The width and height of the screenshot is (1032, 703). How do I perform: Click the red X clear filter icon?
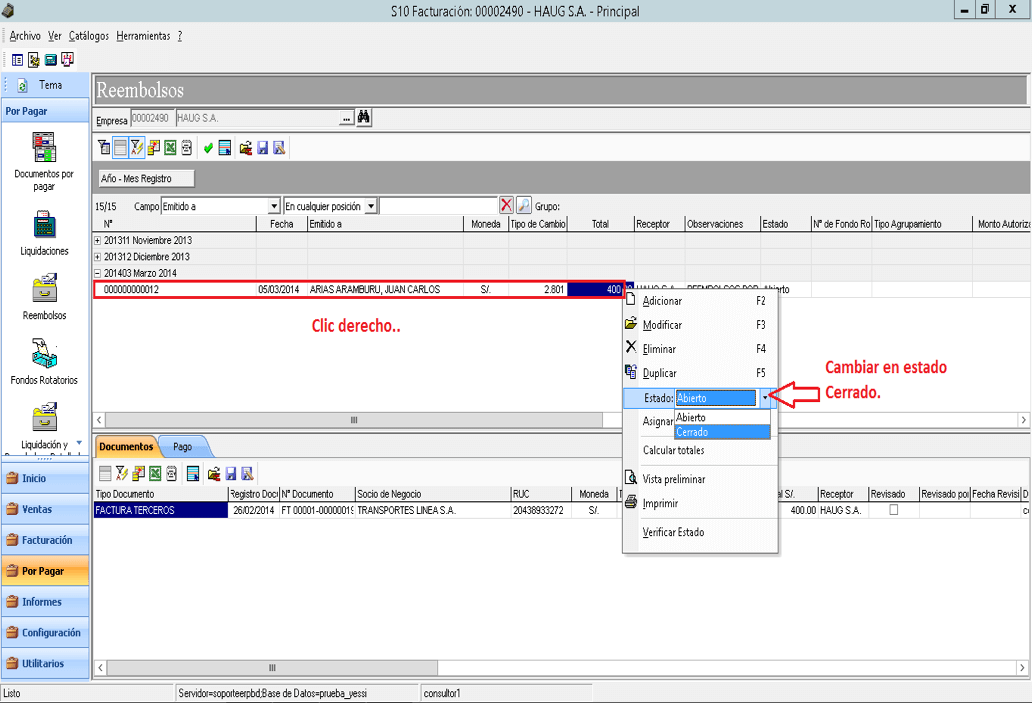pyautogui.click(x=506, y=205)
